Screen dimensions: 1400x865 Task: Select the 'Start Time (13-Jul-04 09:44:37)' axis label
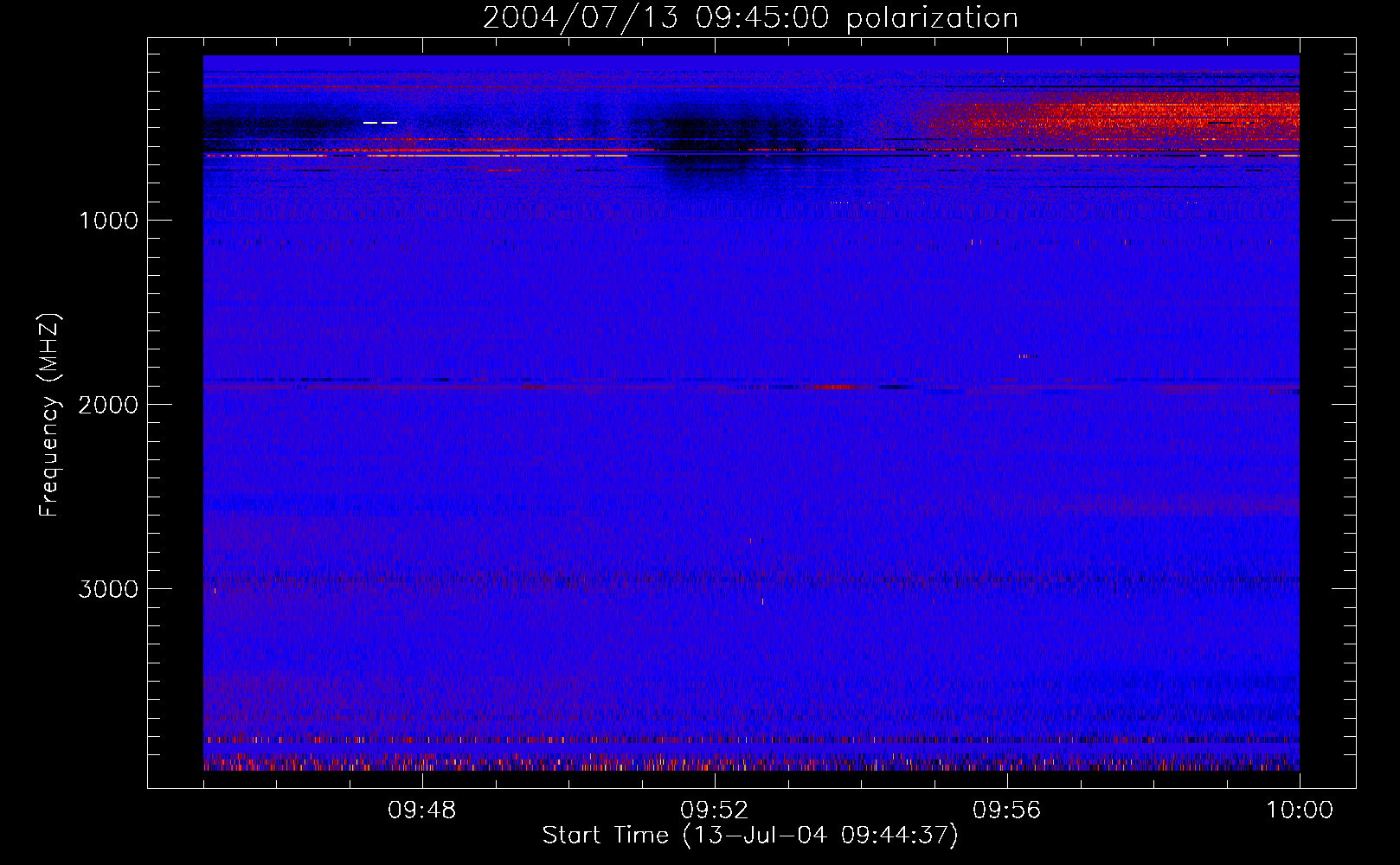tap(750, 836)
